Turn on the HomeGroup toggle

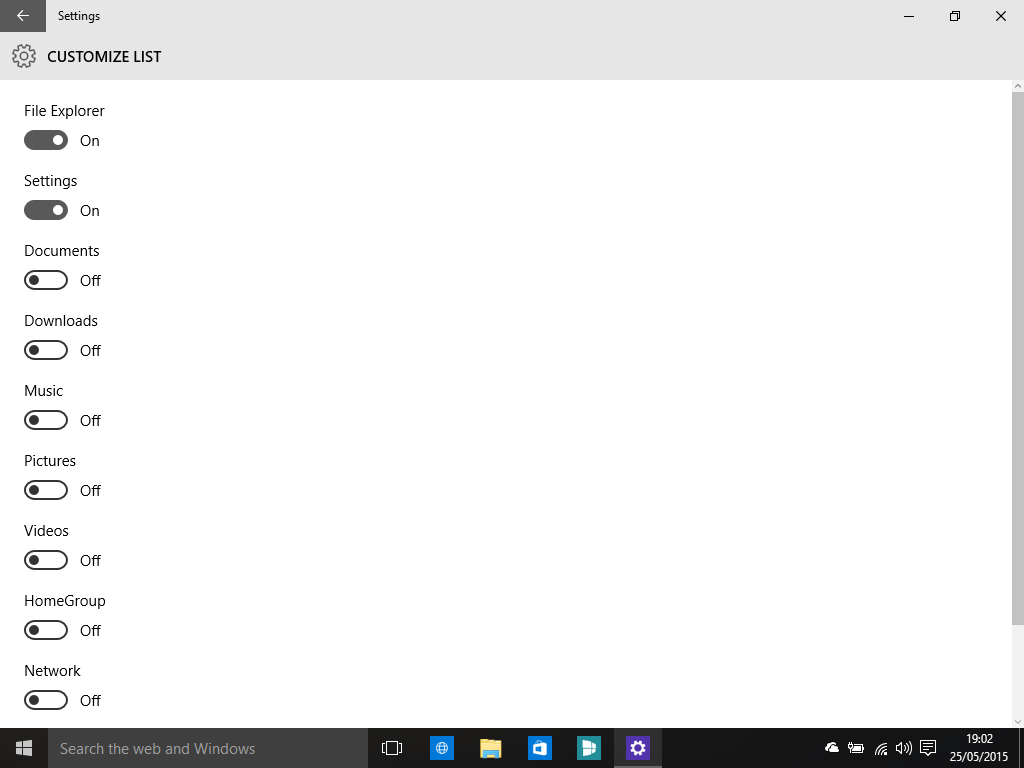coord(46,630)
